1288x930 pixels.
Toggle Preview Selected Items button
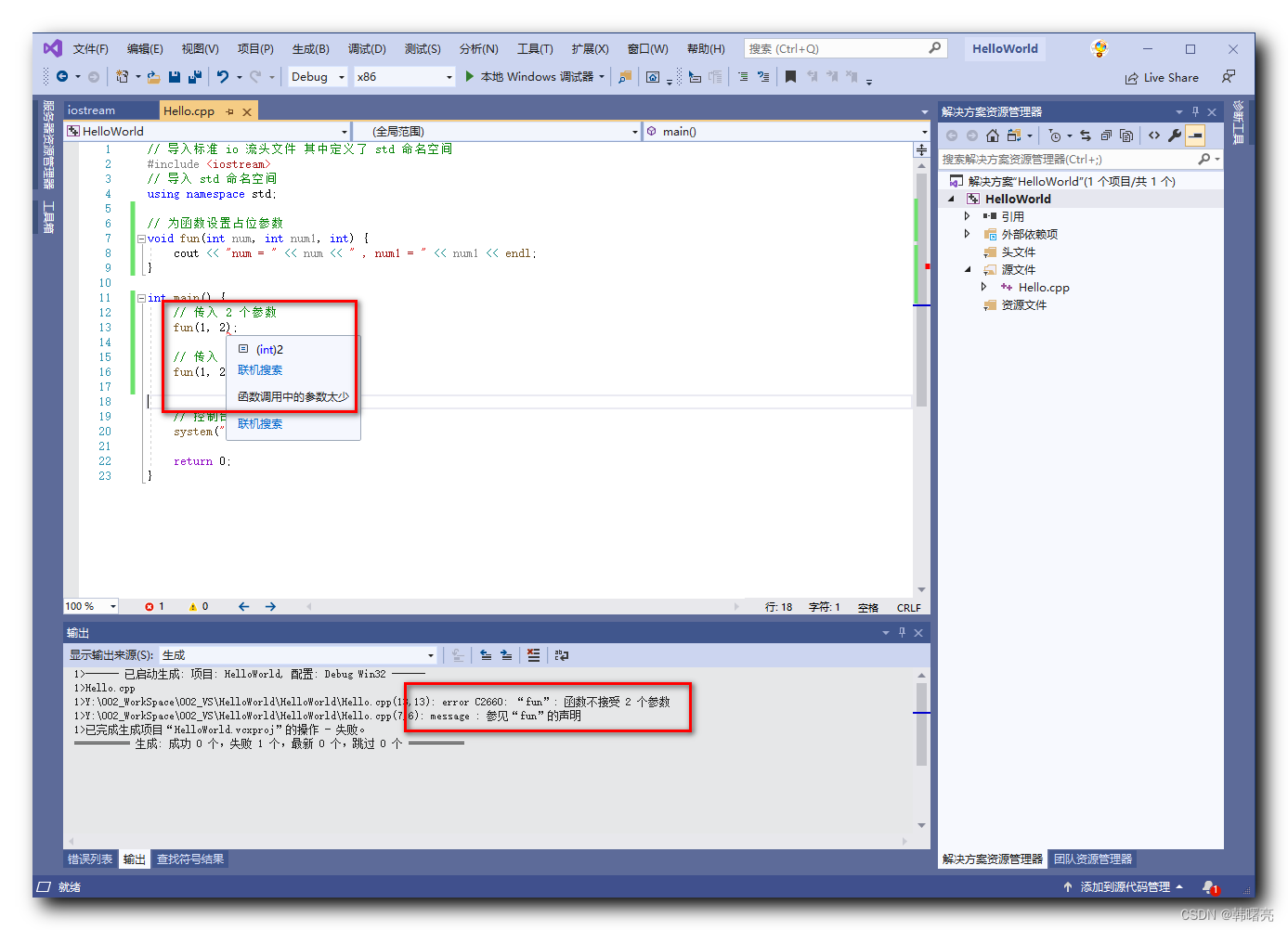(x=1196, y=136)
